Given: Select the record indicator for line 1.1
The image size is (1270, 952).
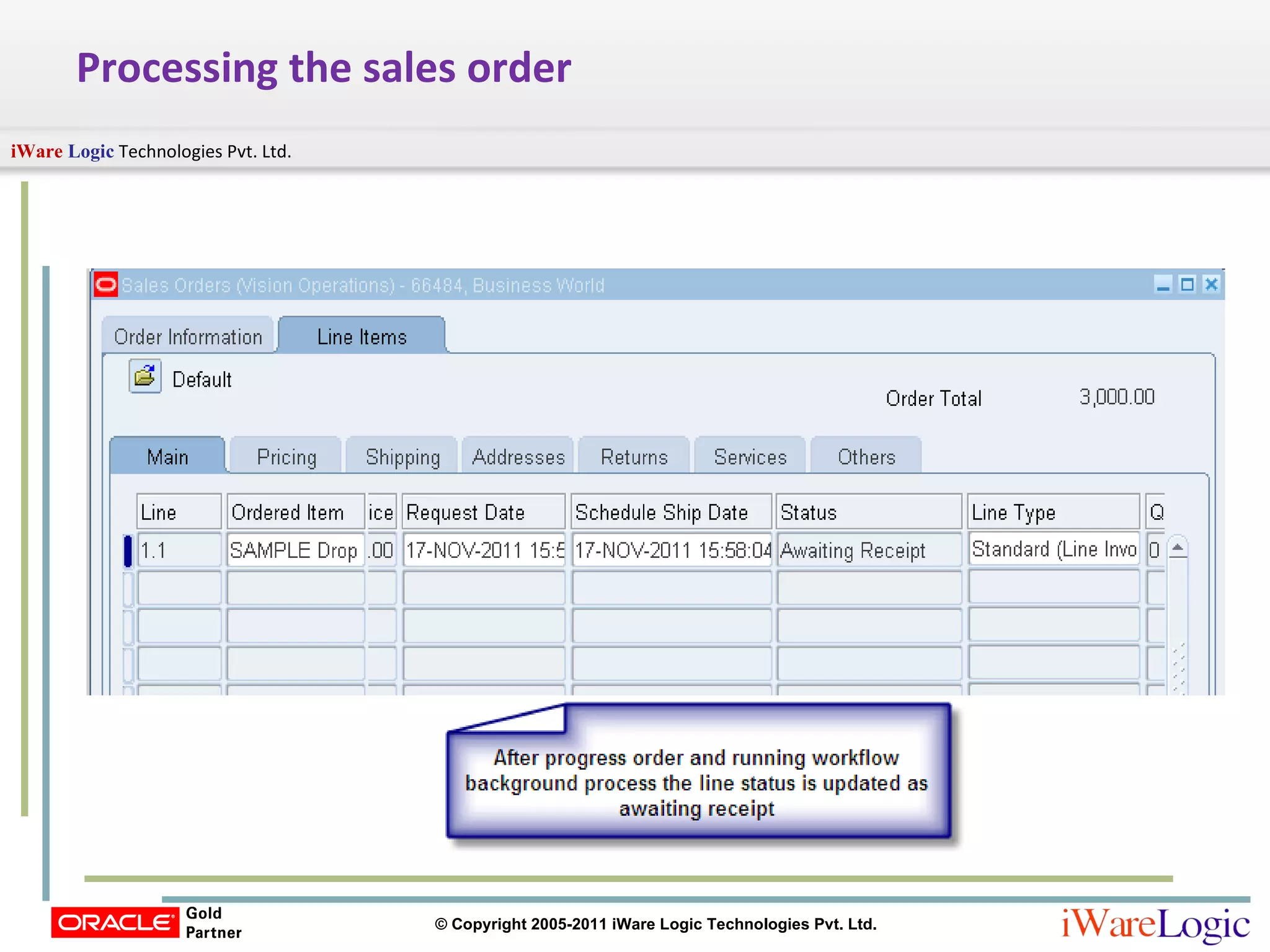Looking at the screenshot, I should [128, 550].
